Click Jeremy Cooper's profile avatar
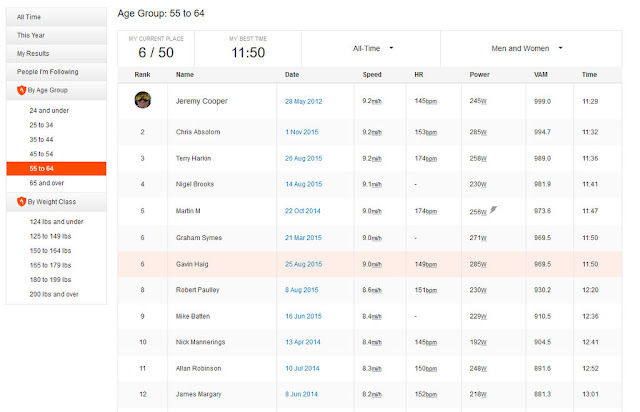640x412 pixels. point(143,101)
